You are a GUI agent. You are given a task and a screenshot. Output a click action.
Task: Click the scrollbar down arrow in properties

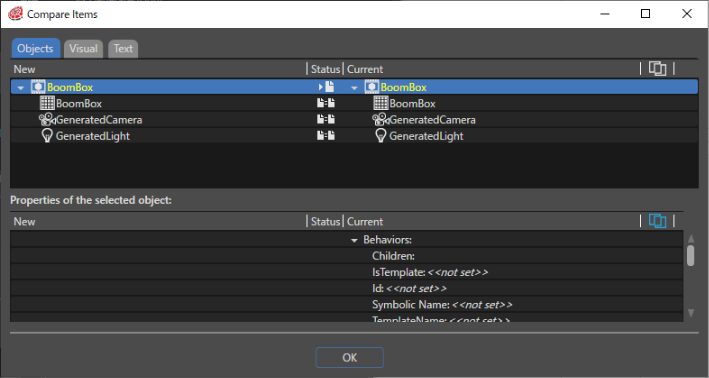[691, 312]
